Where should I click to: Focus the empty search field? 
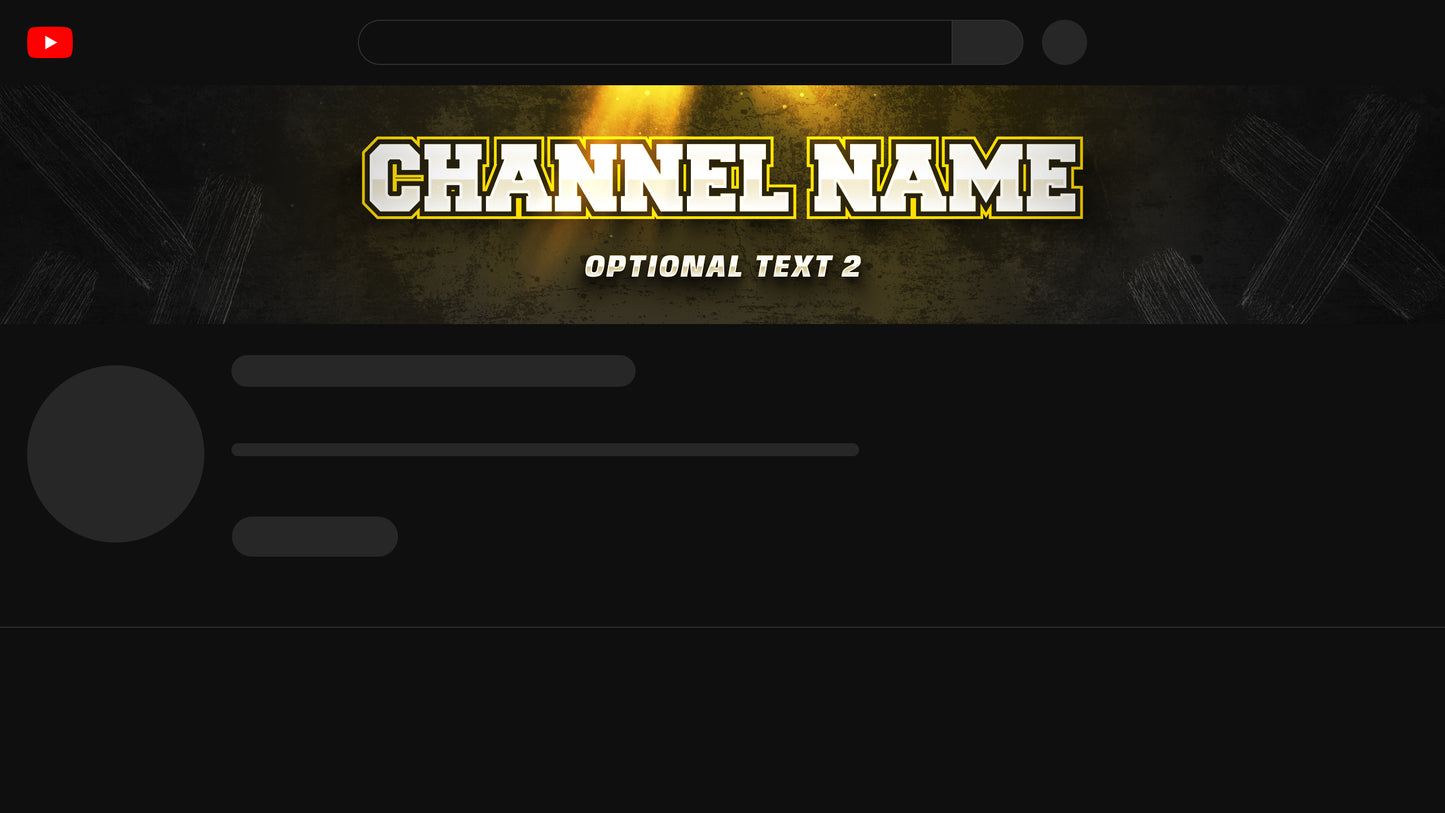point(655,42)
